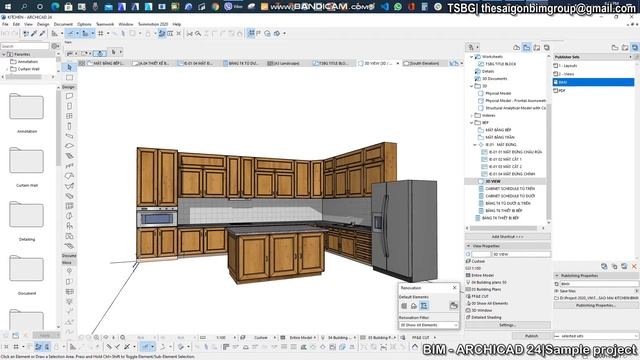This screenshot has height=360, width=640.
Task: Click 'Detailed Shading' in View Properties
Action: [x=486, y=317]
